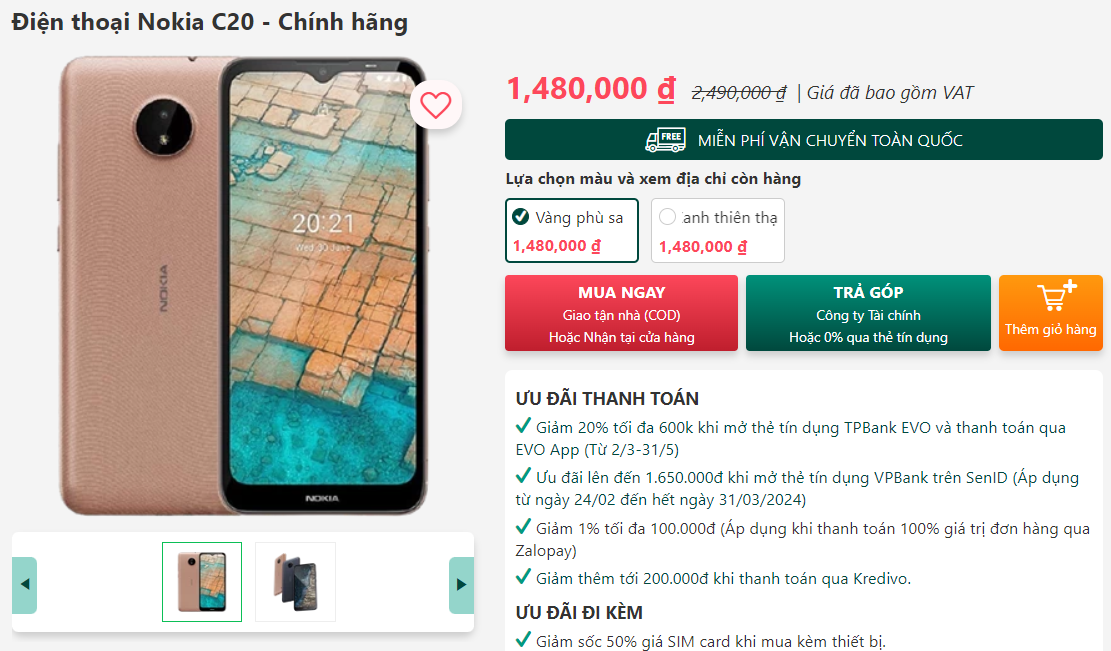Screen dimensions: 1111x651
Task: Click checkmark next to Kredivo discount
Action: (x=523, y=577)
